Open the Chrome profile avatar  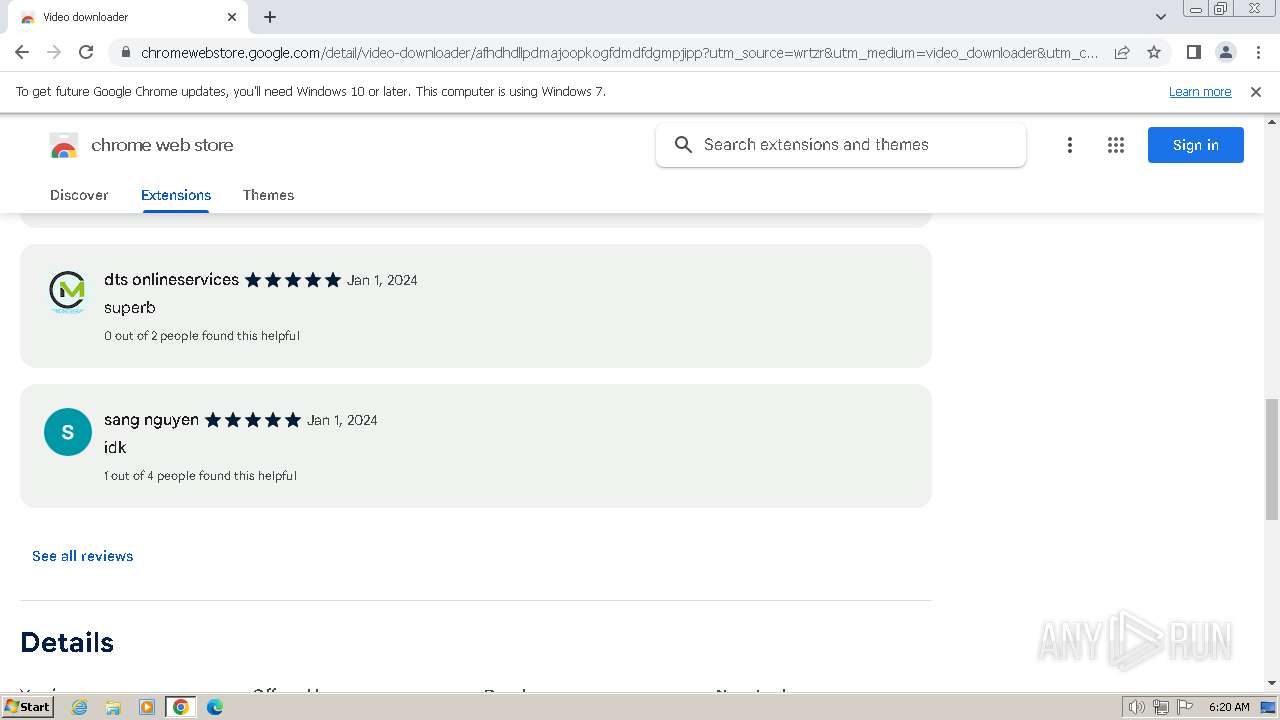click(x=1225, y=52)
